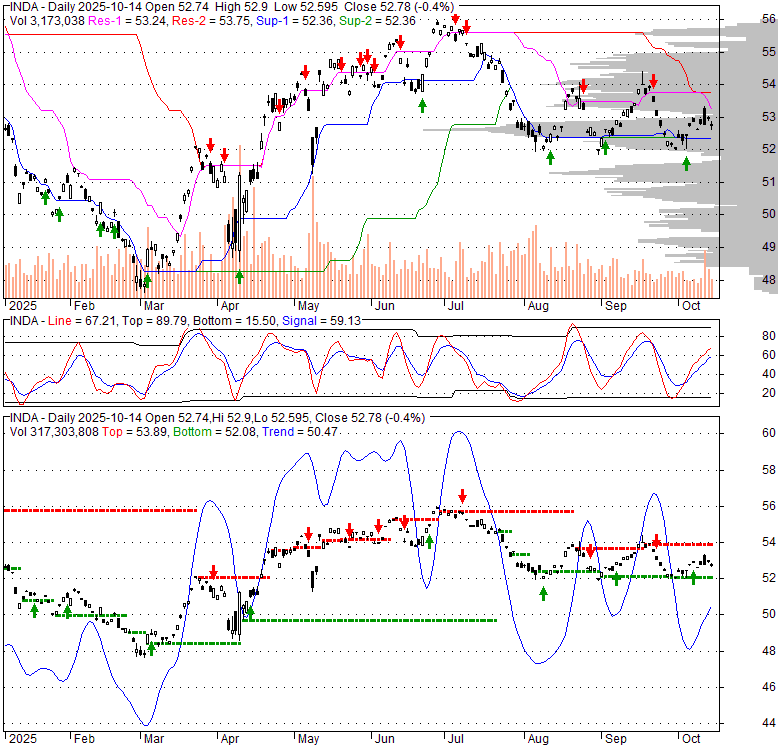Click the September red sell arrow on Res/Sup chart

pyautogui.click(x=654, y=81)
